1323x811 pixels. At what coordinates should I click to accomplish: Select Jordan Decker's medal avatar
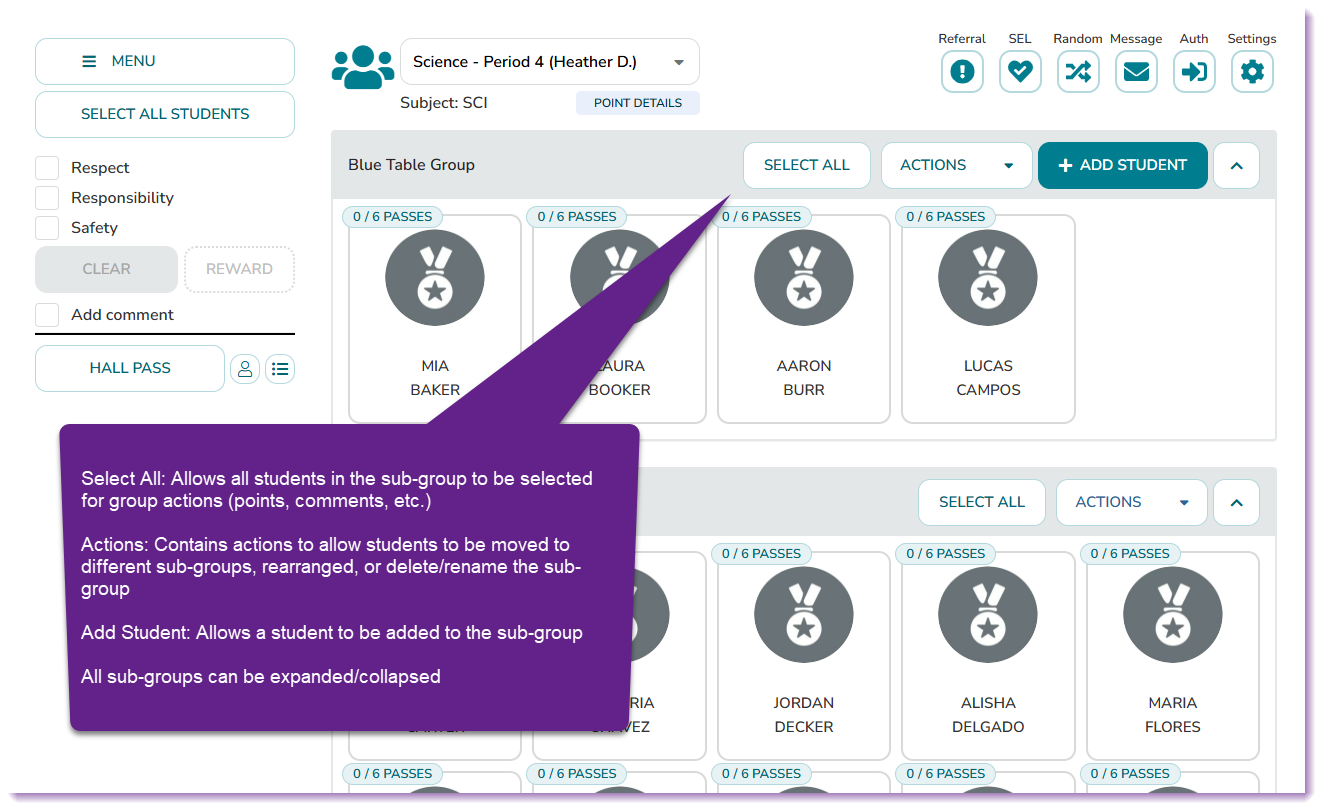[804, 615]
